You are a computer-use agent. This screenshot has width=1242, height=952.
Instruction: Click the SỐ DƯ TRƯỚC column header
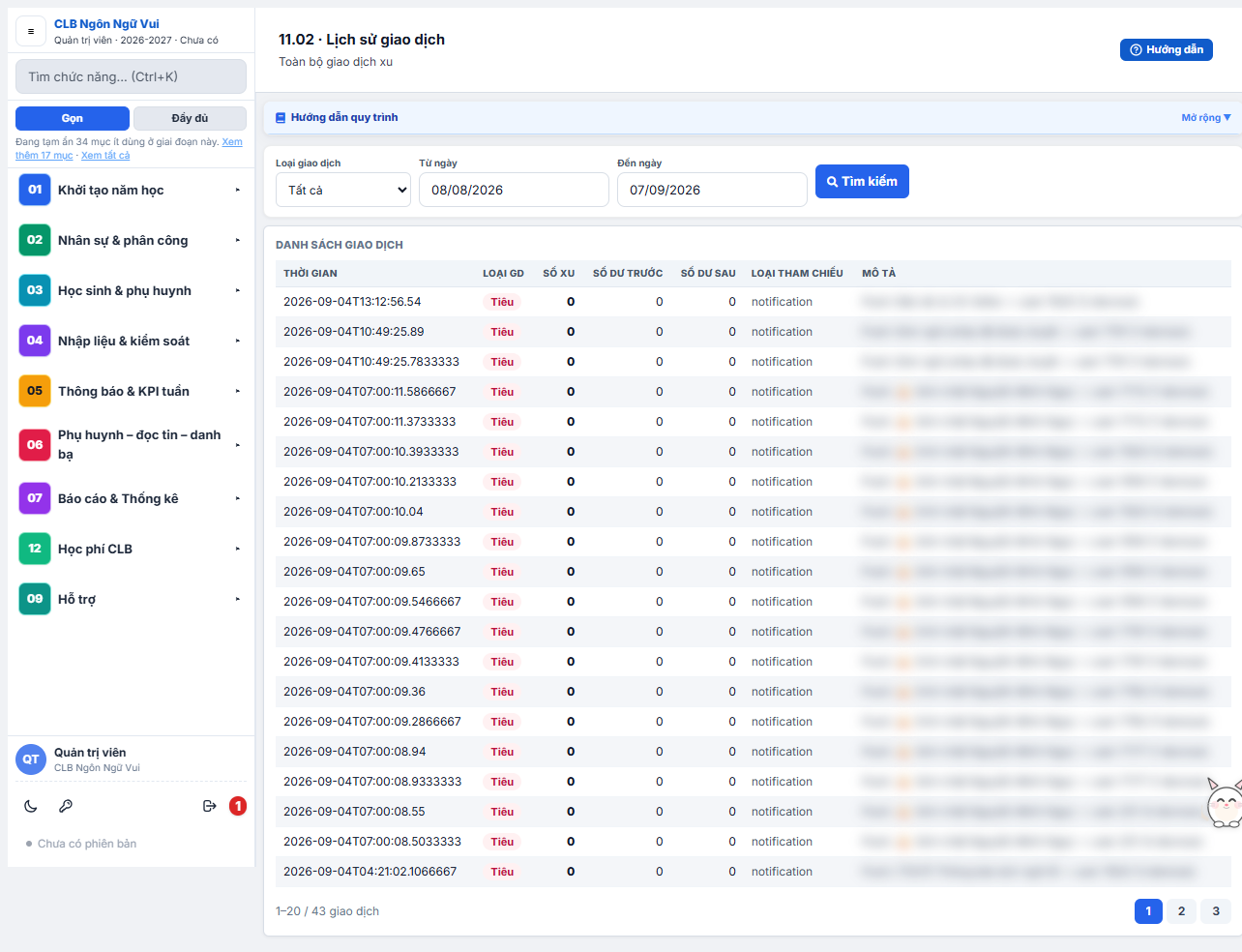click(x=628, y=274)
